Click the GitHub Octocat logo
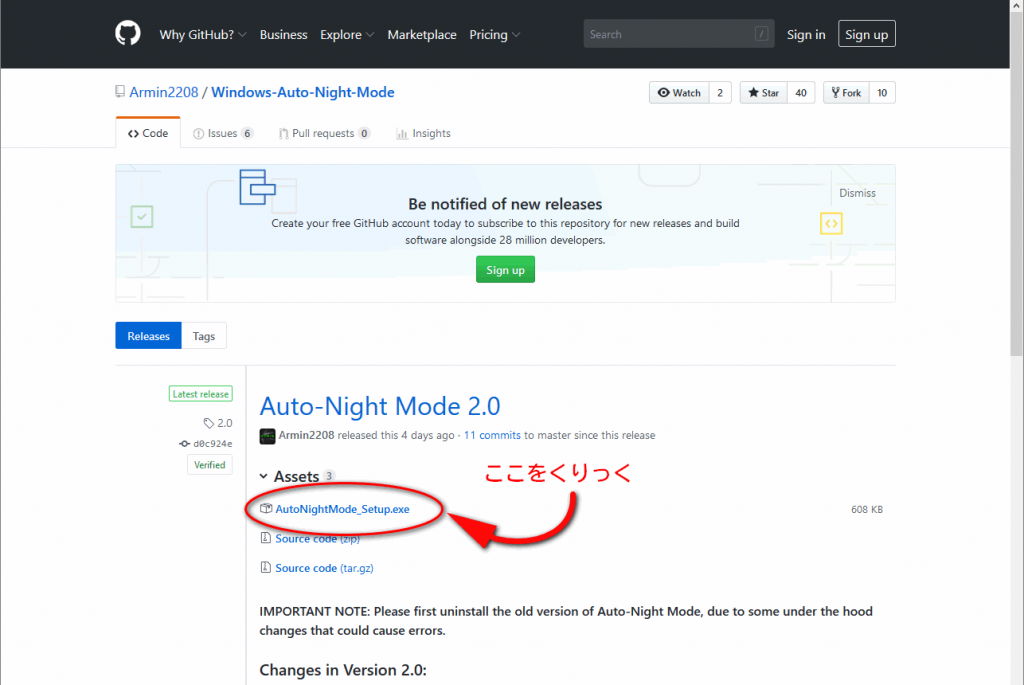The height and width of the screenshot is (685, 1024). click(128, 34)
